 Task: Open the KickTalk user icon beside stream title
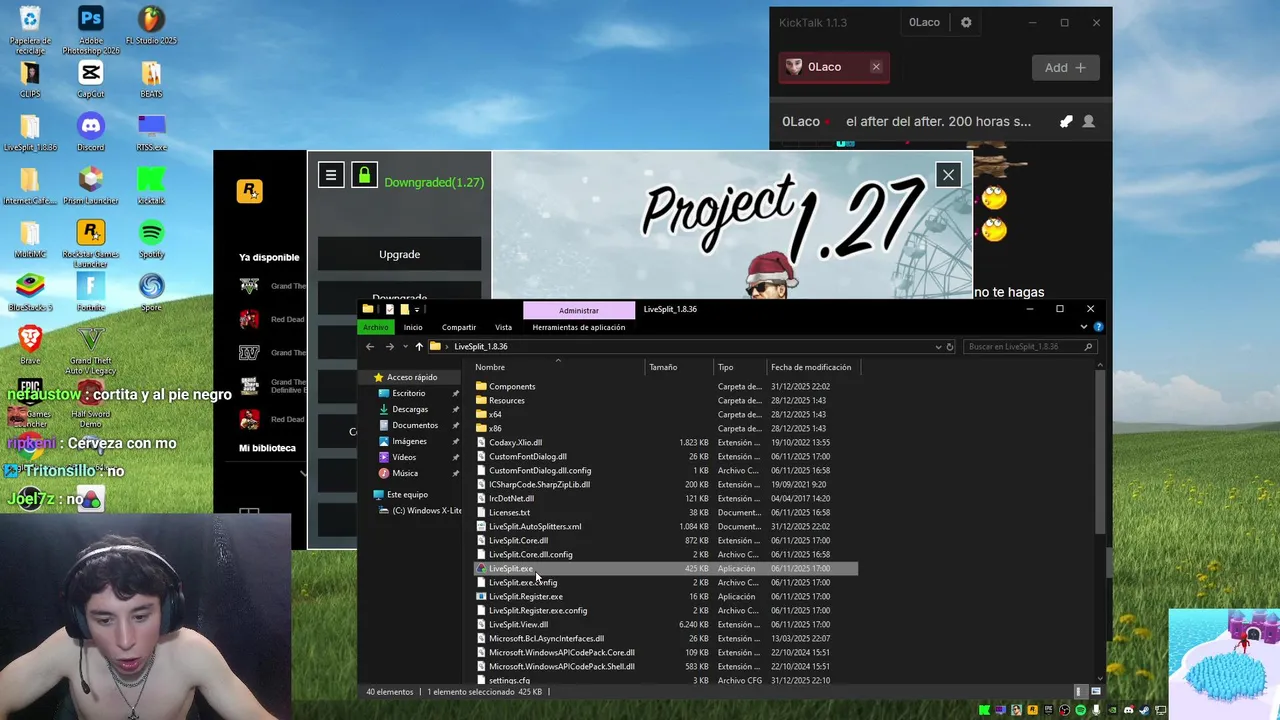coord(1089,122)
